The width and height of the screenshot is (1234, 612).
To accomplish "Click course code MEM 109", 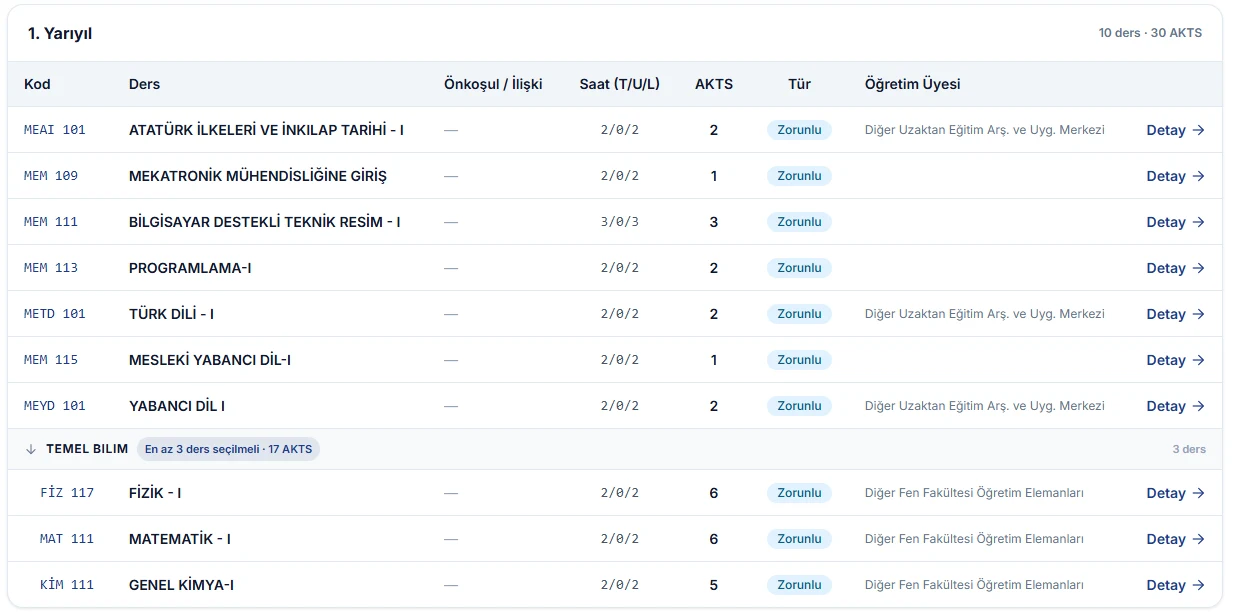I will pyautogui.click(x=51, y=176).
